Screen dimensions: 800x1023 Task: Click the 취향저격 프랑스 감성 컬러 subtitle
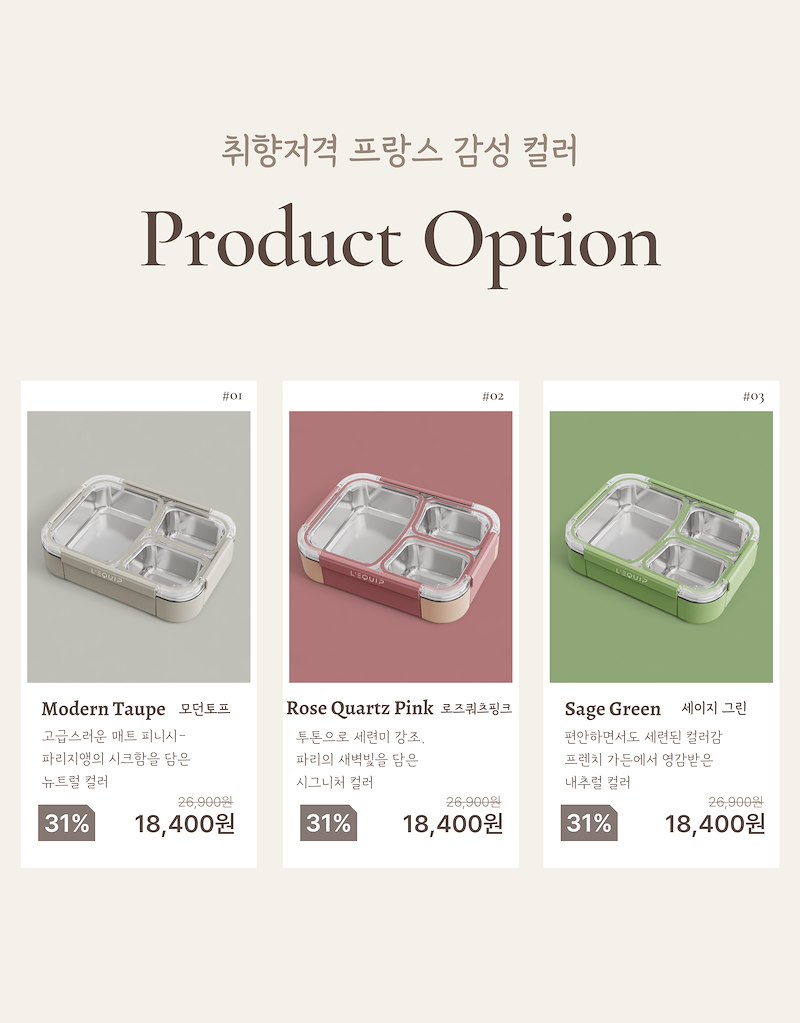pyautogui.click(x=400, y=150)
